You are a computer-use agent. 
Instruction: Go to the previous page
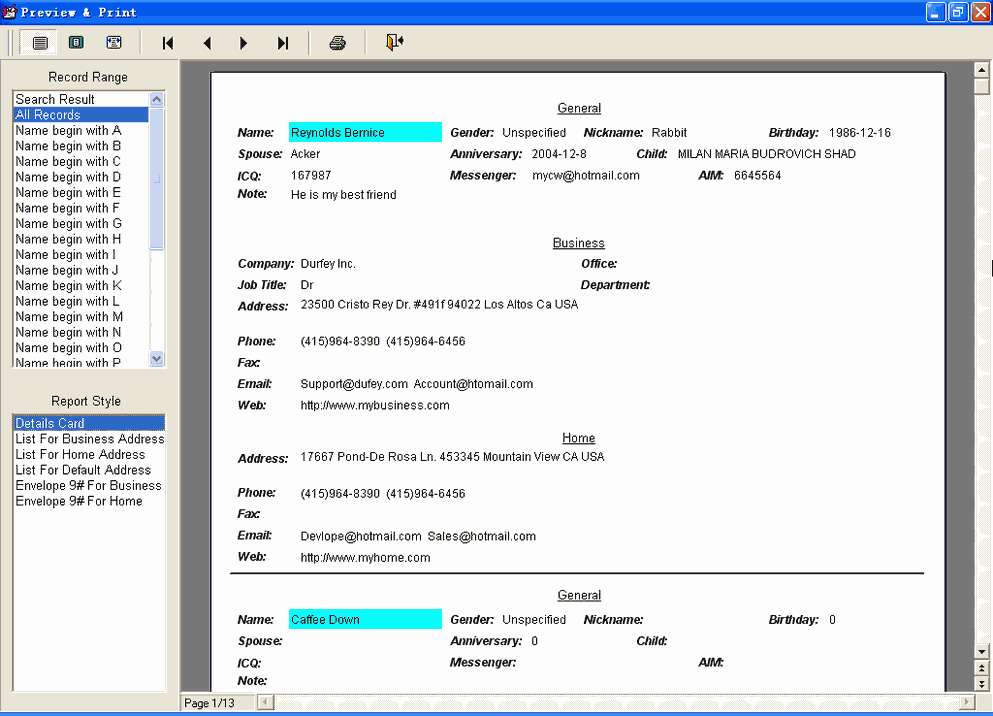(207, 43)
